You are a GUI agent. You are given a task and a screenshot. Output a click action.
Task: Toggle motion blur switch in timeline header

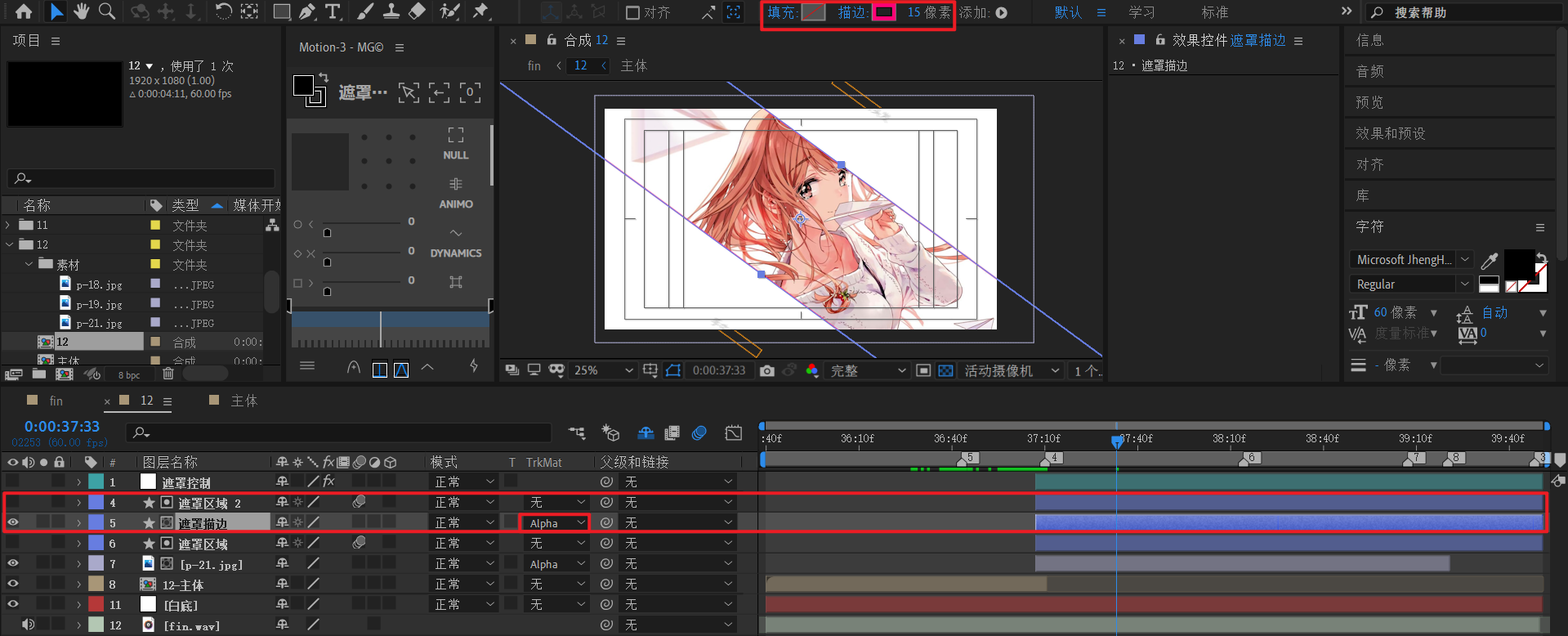tap(699, 432)
